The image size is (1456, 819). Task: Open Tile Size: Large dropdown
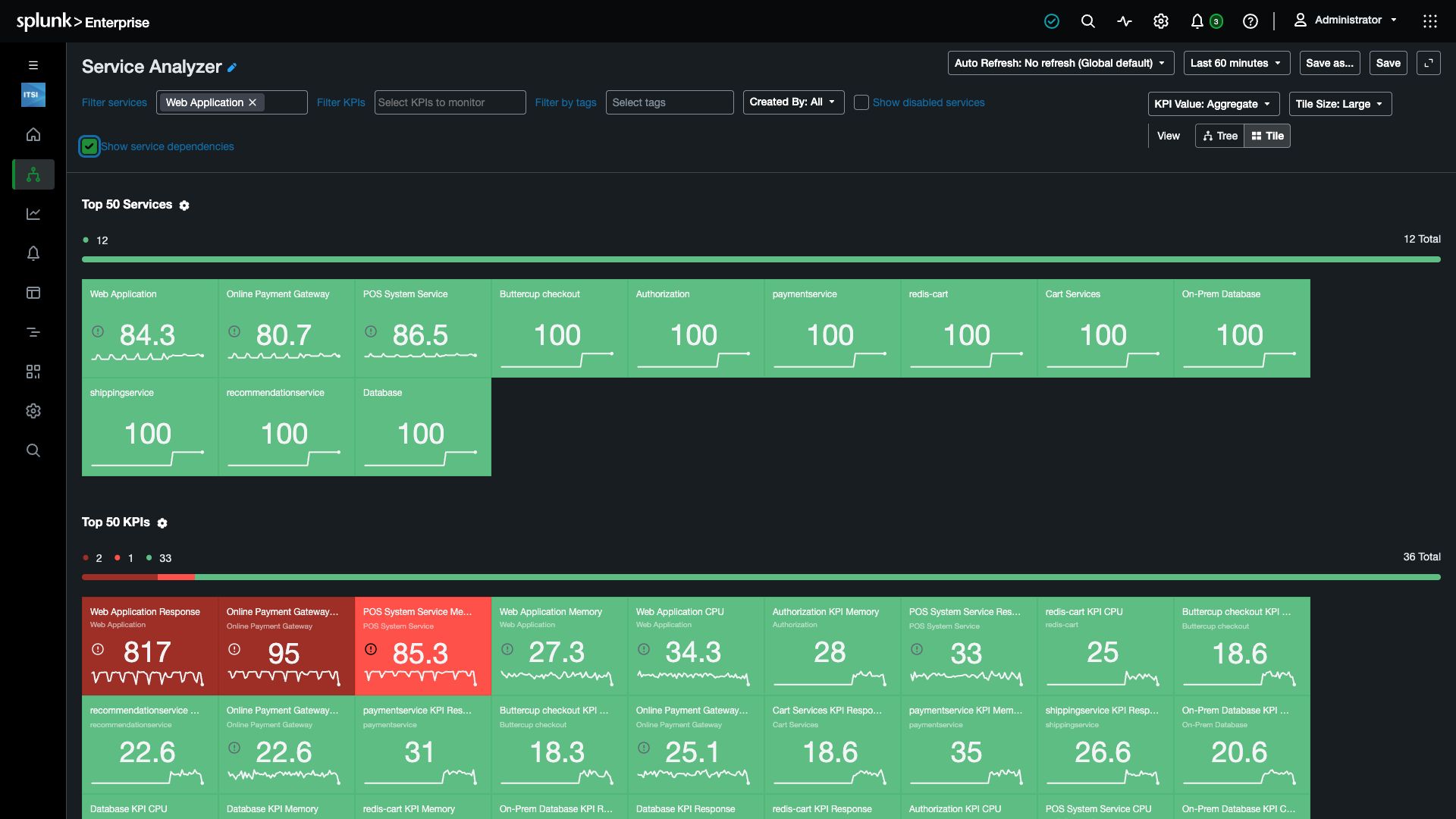pos(1340,104)
